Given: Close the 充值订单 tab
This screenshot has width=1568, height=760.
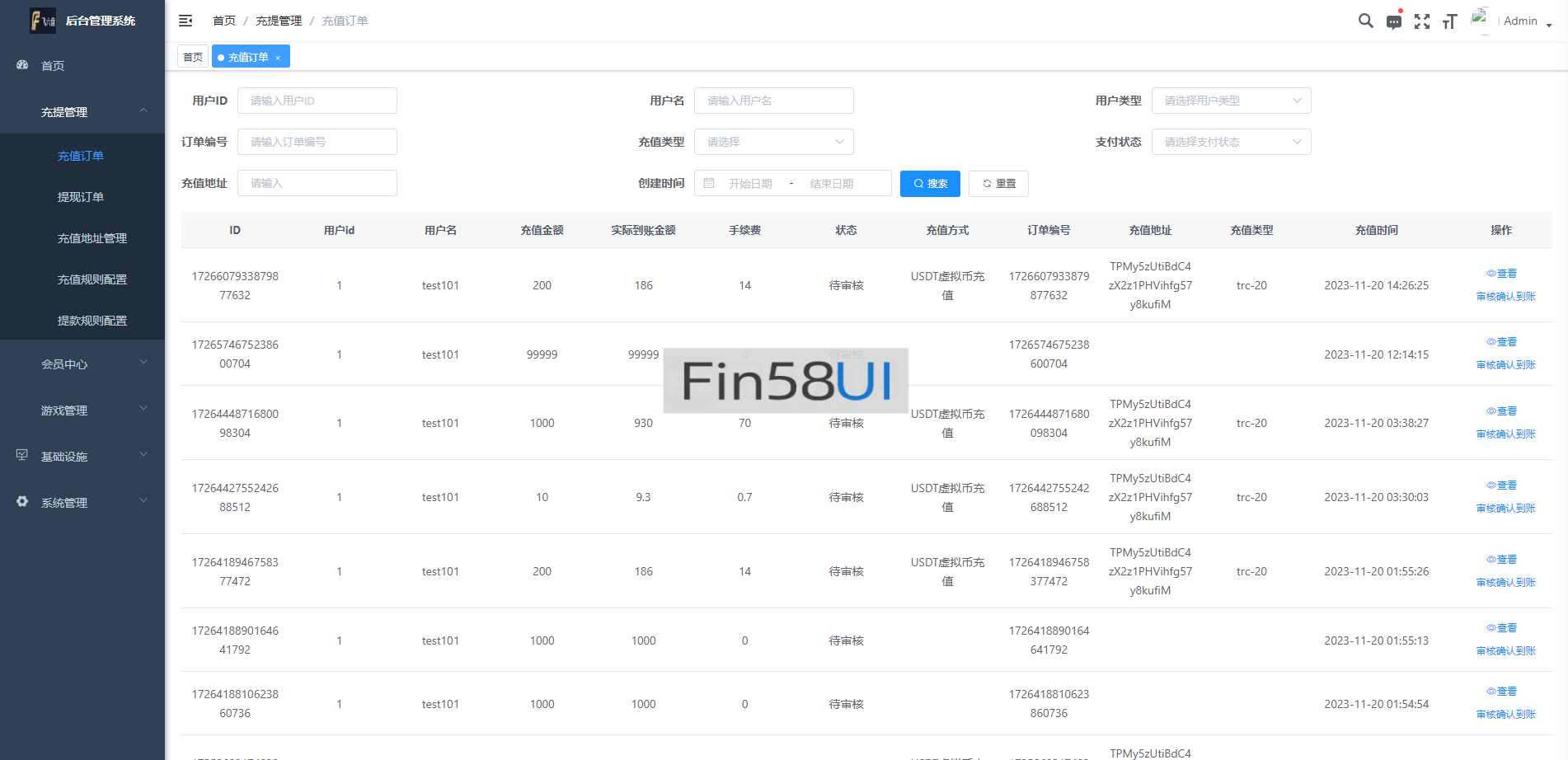Looking at the screenshot, I should pyautogui.click(x=278, y=58).
